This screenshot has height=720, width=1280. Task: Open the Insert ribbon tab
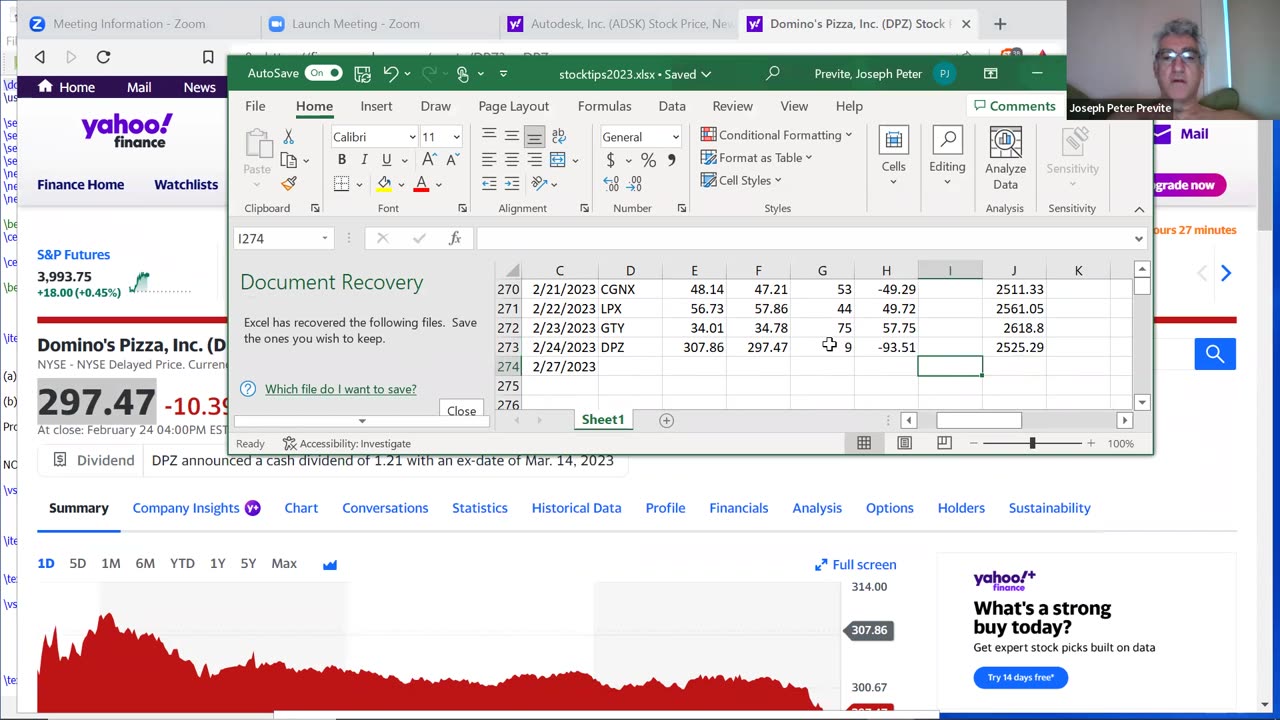[x=376, y=106]
